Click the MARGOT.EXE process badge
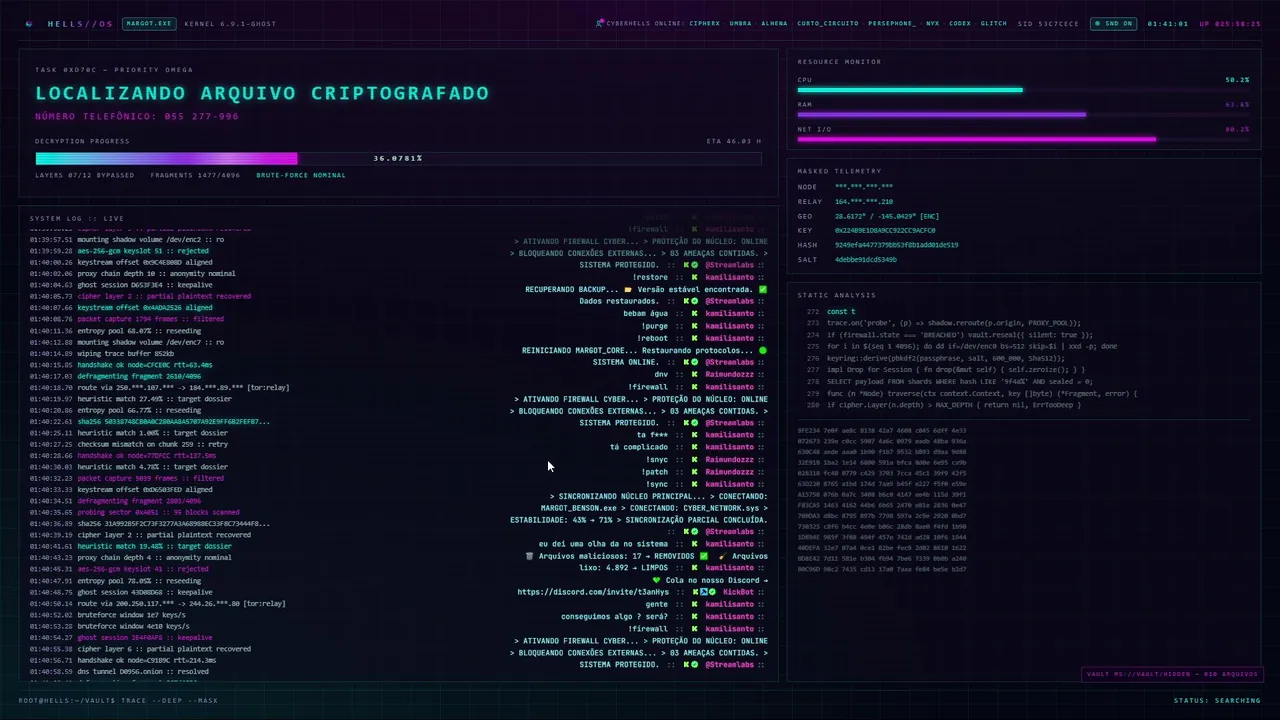This screenshot has width=1280, height=720. pos(147,23)
